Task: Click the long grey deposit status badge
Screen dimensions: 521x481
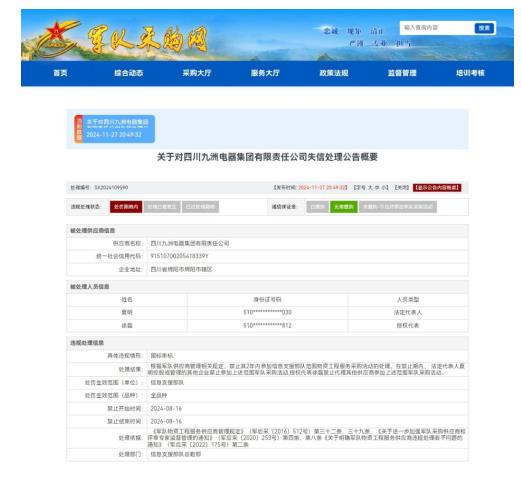Action: (x=398, y=207)
